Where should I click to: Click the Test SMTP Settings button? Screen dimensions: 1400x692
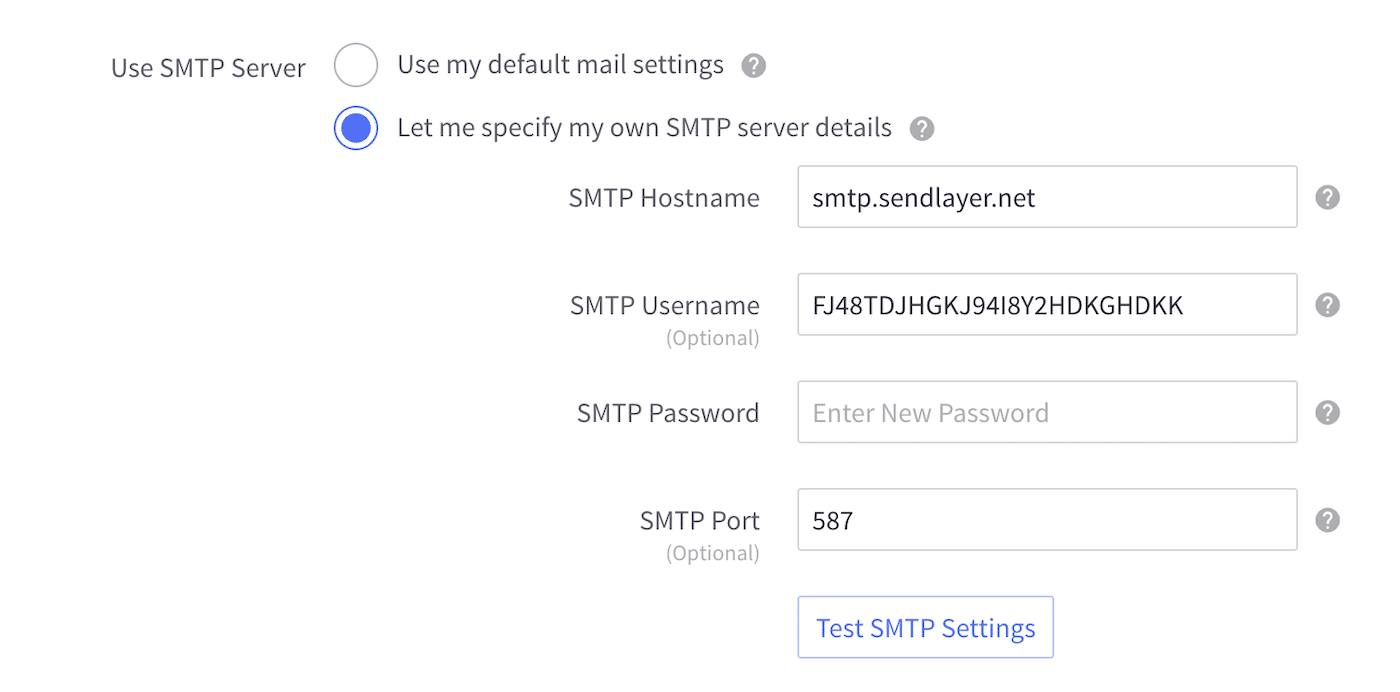point(925,627)
